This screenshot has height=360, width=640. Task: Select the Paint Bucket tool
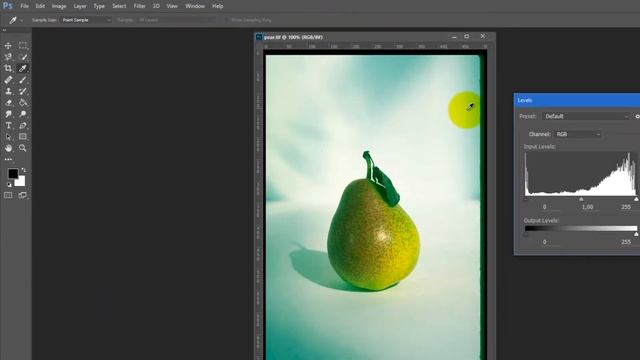[23, 102]
